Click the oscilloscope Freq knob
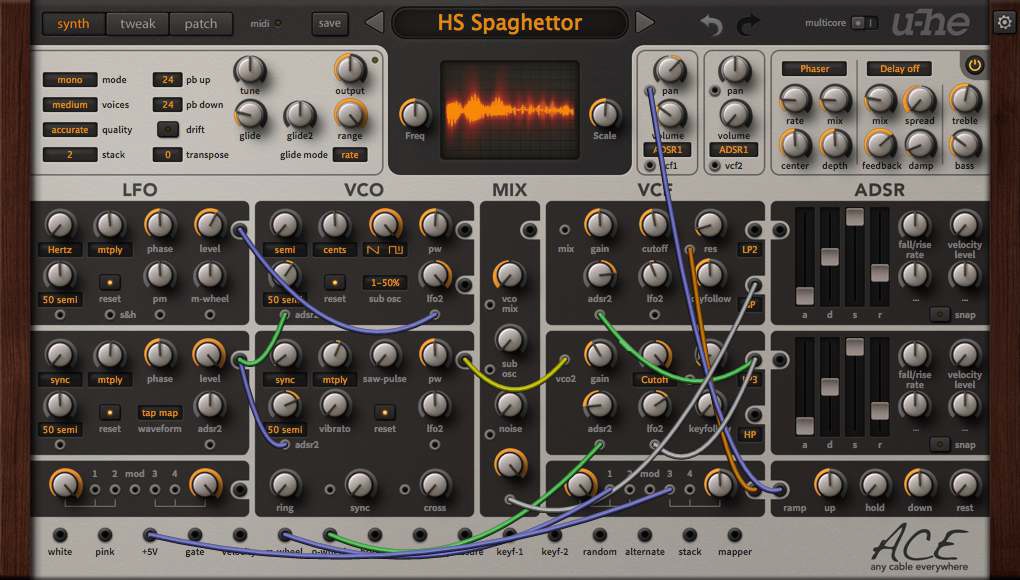The height and width of the screenshot is (580, 1020). click(x=414, y=114)
